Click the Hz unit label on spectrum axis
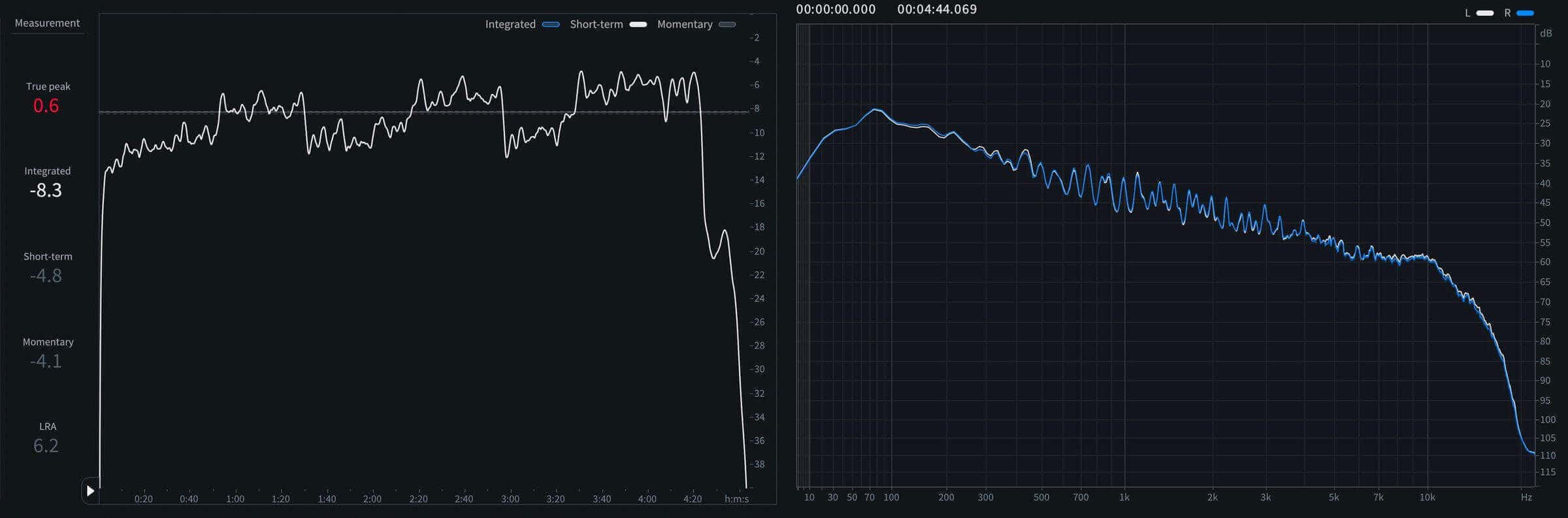This screenshot has height=518, width=1568. [x=1526, y=497]
